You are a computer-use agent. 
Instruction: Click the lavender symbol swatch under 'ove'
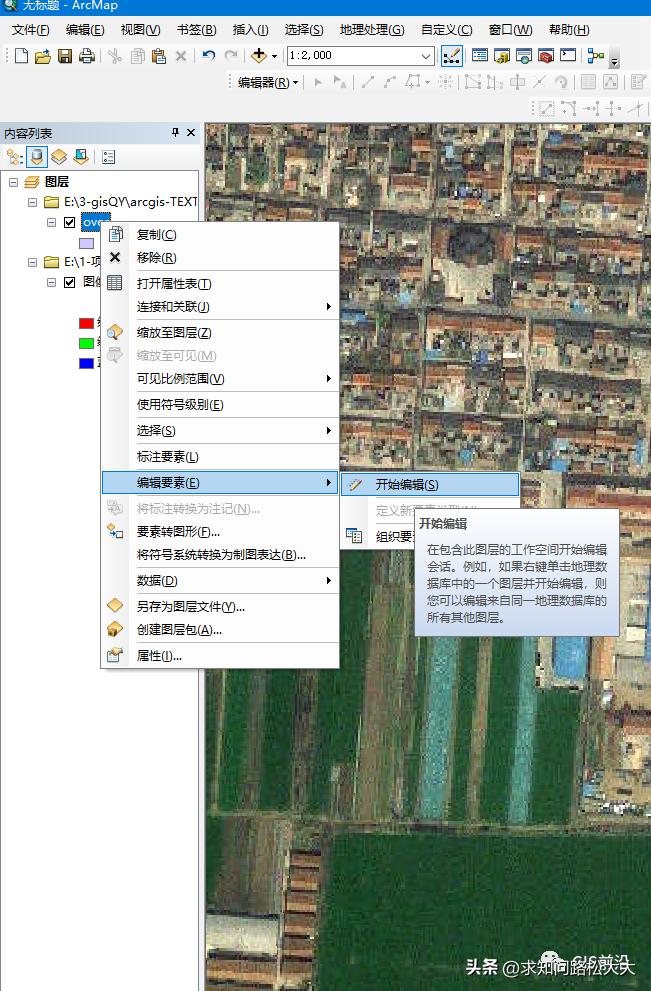pos(87,243)
